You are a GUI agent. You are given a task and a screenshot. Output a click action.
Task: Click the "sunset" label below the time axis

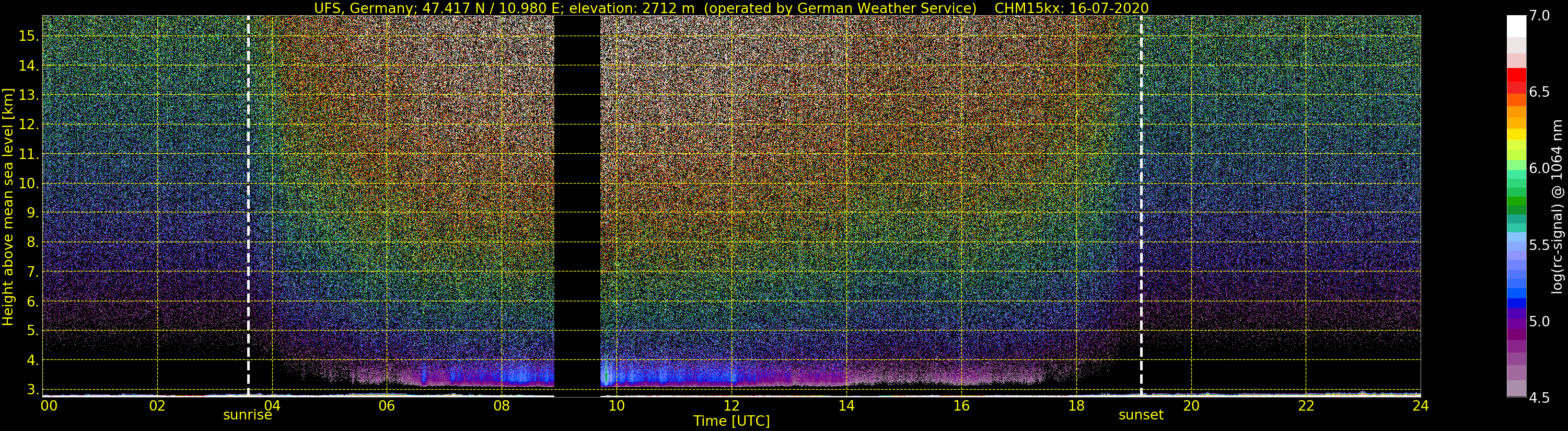(1141, 415)
